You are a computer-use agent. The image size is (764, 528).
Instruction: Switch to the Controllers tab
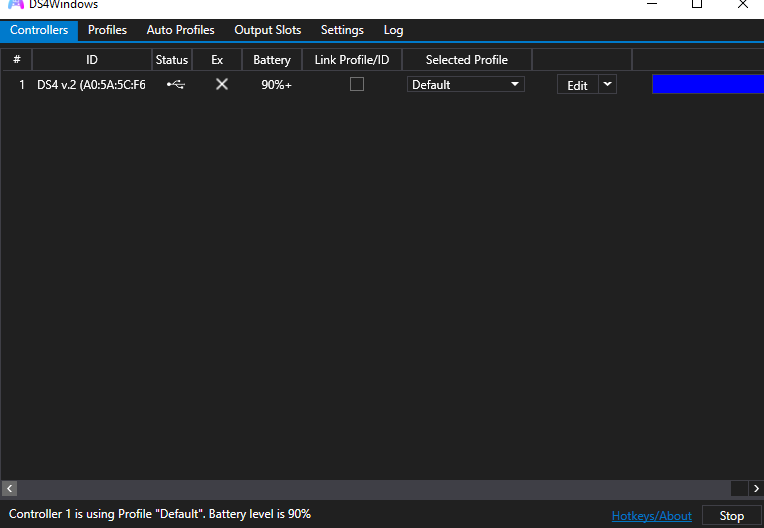[39, 30]
